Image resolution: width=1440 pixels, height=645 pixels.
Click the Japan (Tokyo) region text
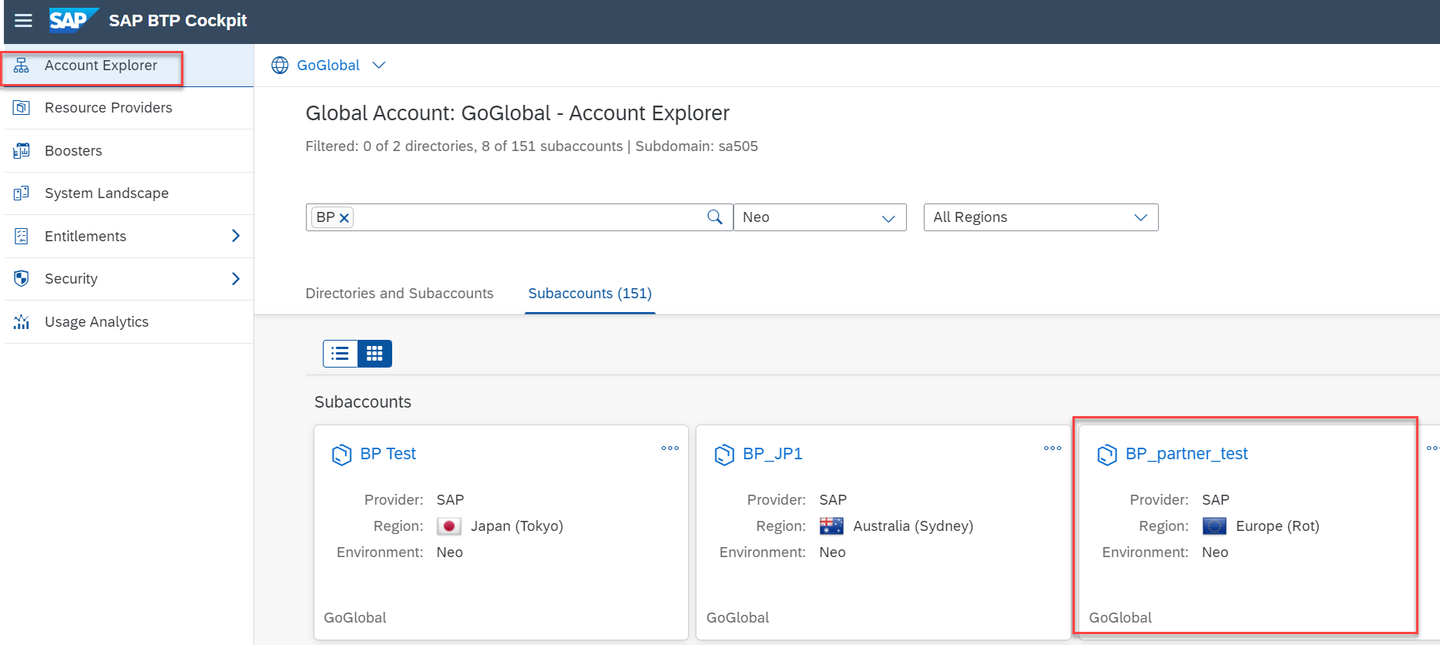(517, 526)
